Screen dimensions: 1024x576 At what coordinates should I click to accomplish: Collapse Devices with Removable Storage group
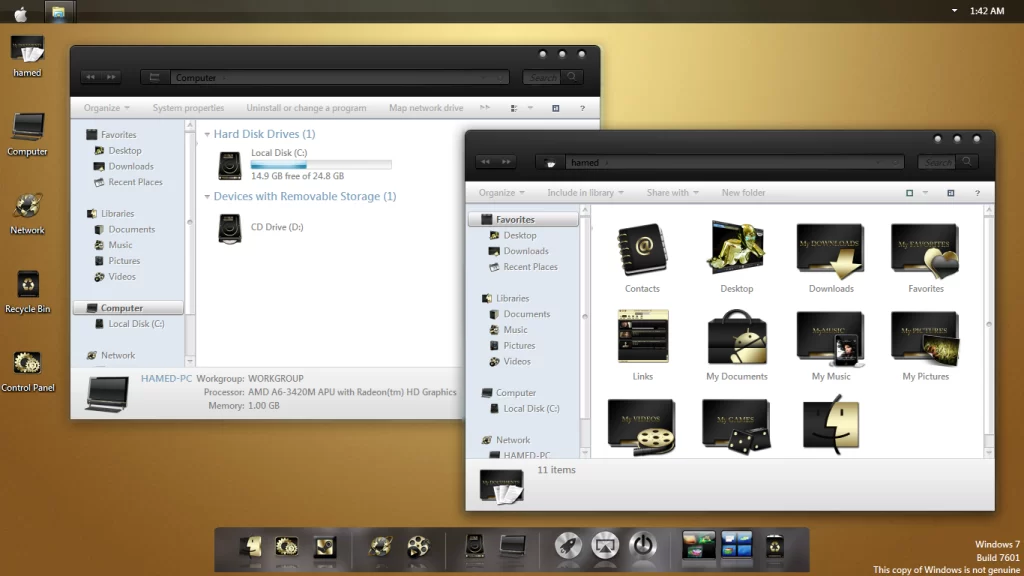[x=207, y=197]
